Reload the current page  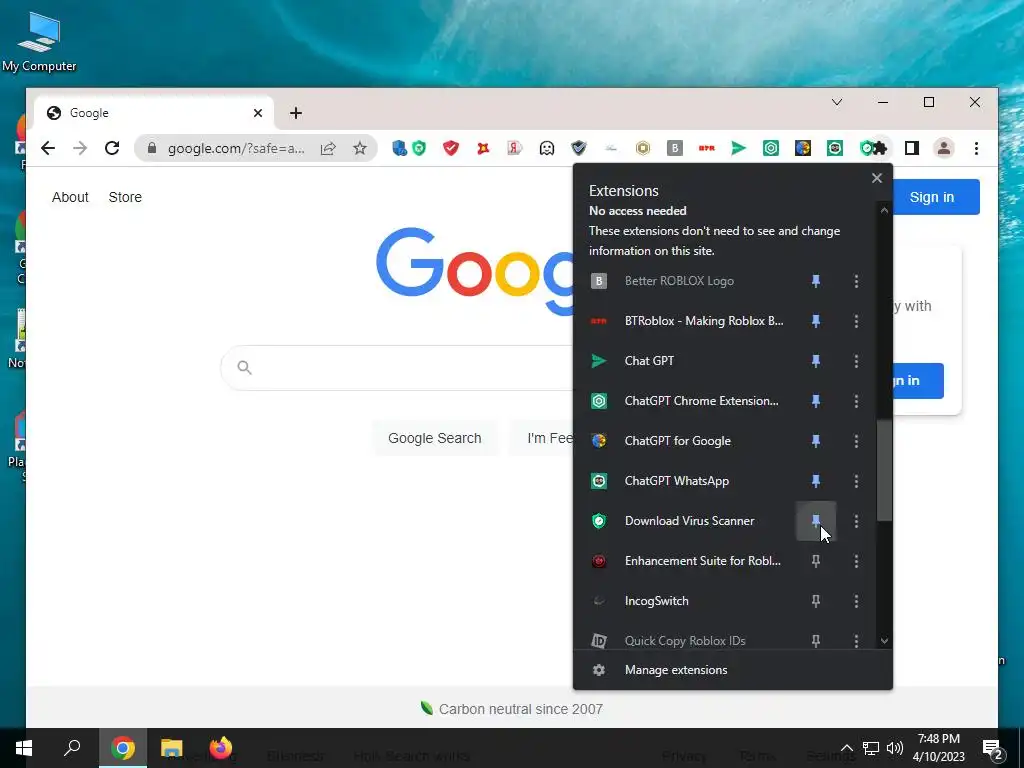[112, 148]
